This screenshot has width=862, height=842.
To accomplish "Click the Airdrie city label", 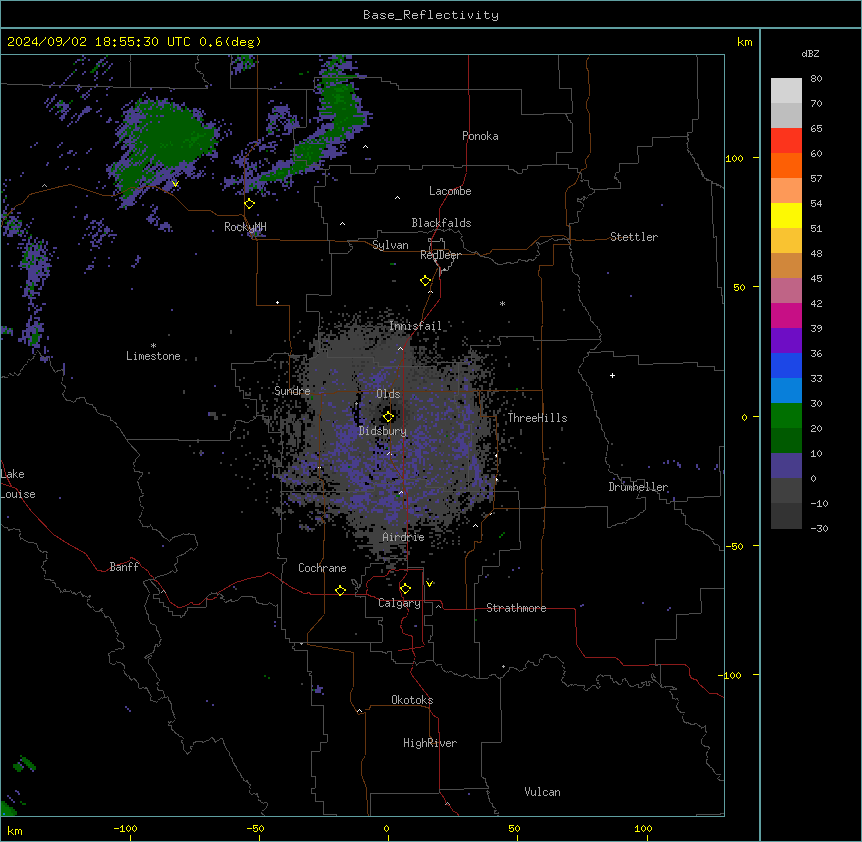I will [403, 537].
